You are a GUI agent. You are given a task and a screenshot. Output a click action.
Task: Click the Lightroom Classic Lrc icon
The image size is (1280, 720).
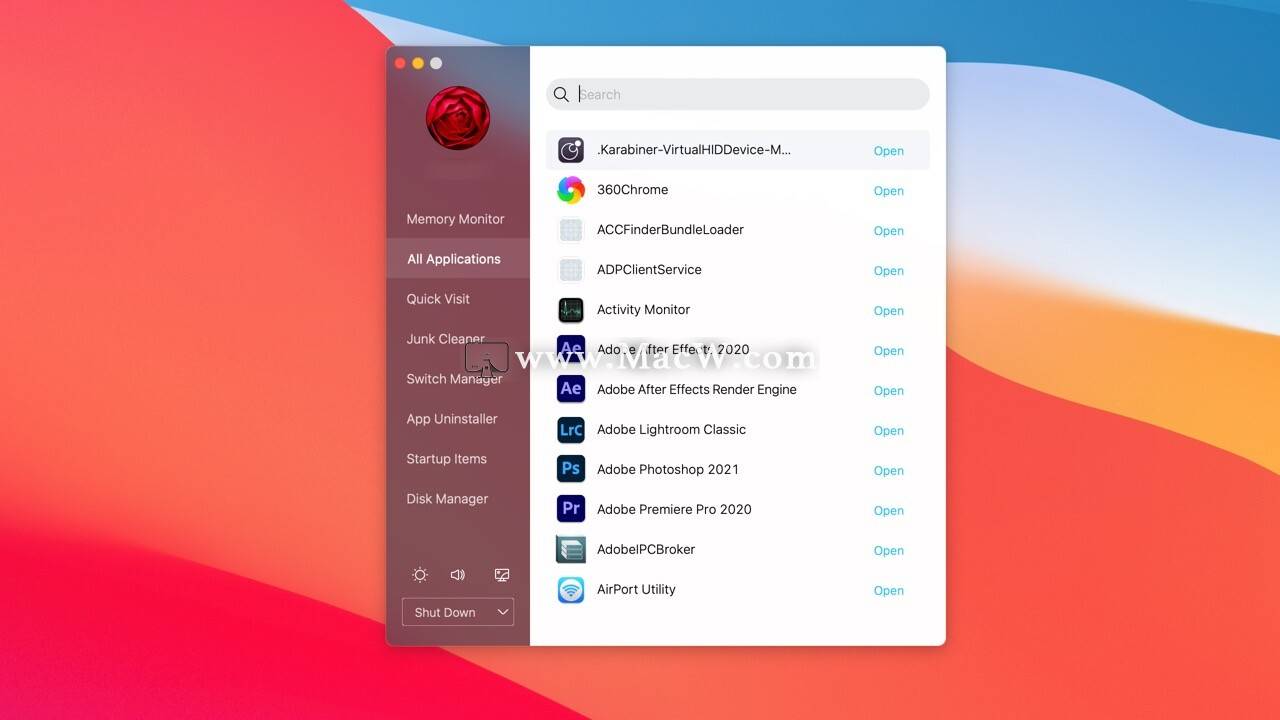click(571, 430)
